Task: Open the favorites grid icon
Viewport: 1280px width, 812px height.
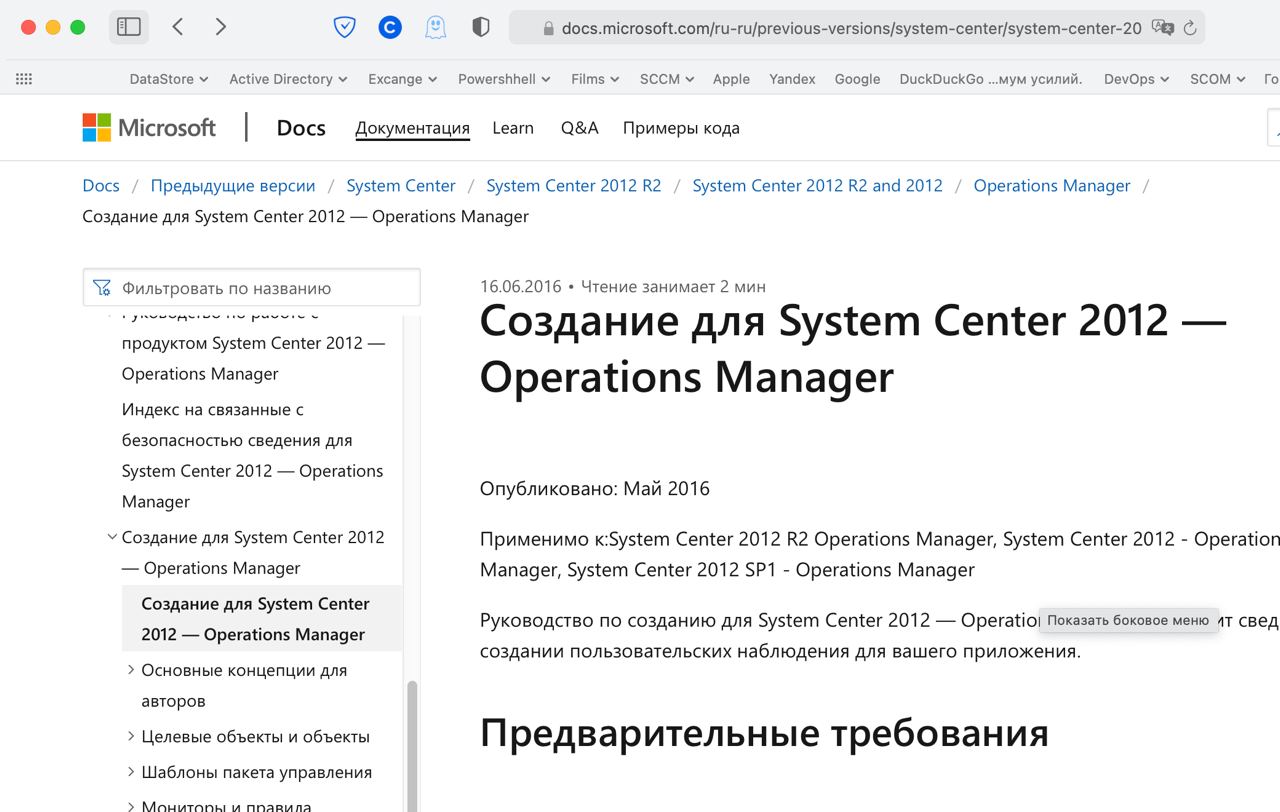Action: (25, 79)
